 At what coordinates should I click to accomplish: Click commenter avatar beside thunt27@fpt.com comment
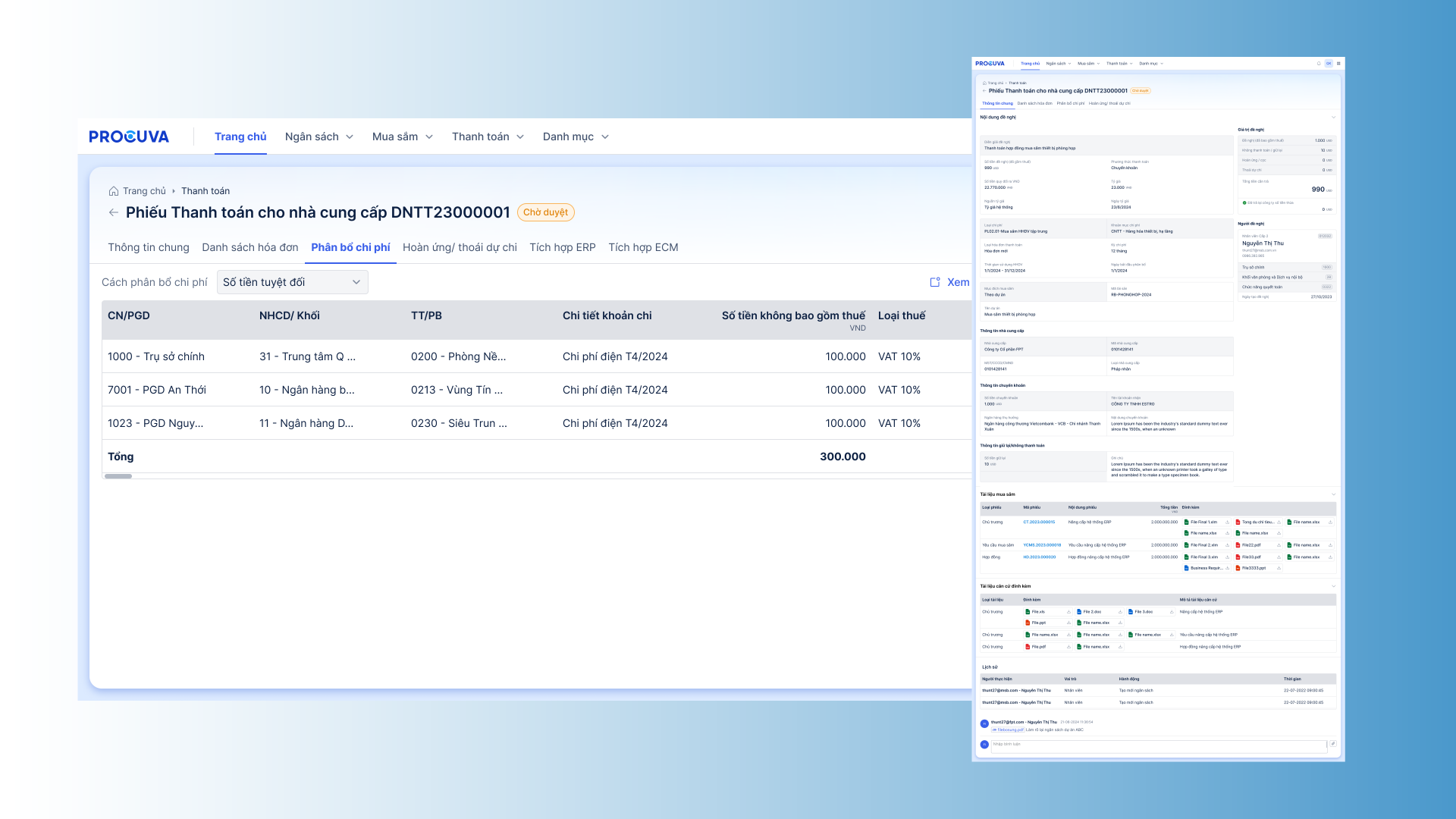[x=984, y=724]
